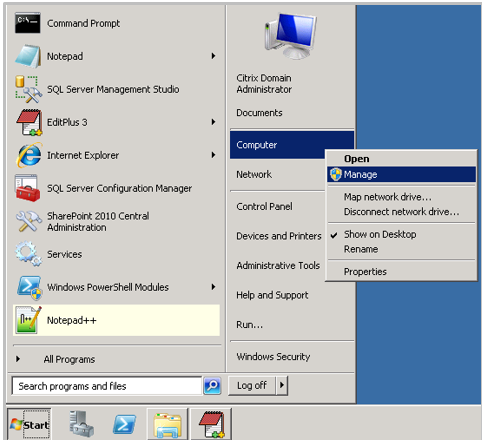
Task: Click the search magnifier button
Action: (x=212, y=386)
